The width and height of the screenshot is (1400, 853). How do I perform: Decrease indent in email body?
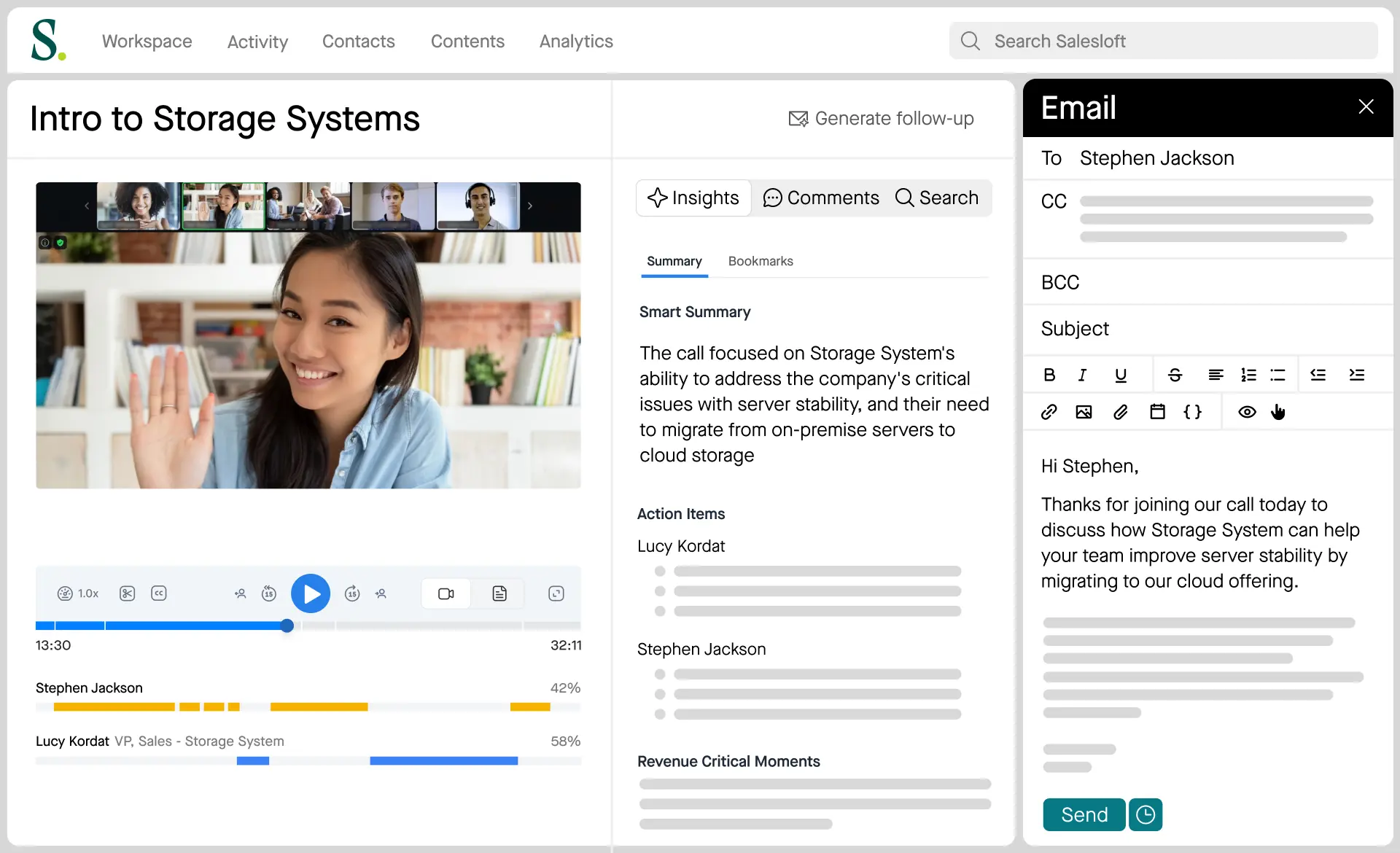tap(1318, 375)
